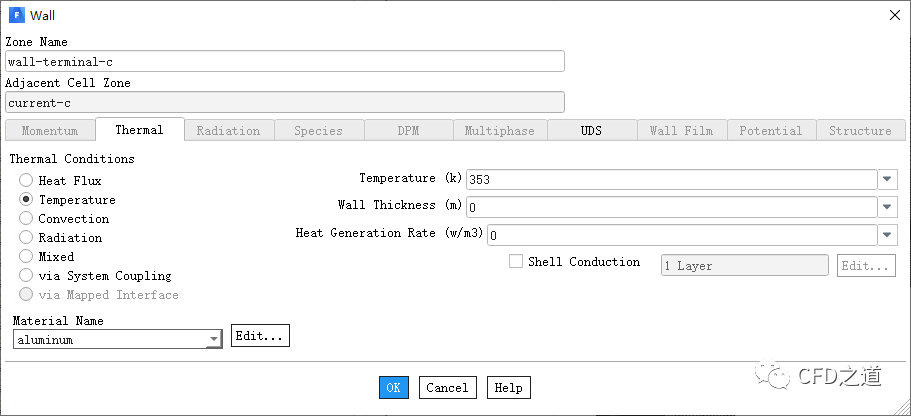911x416 pixels.
Task: Click the Fluent app icon in title bar
Action: click(x=15, y=15)
